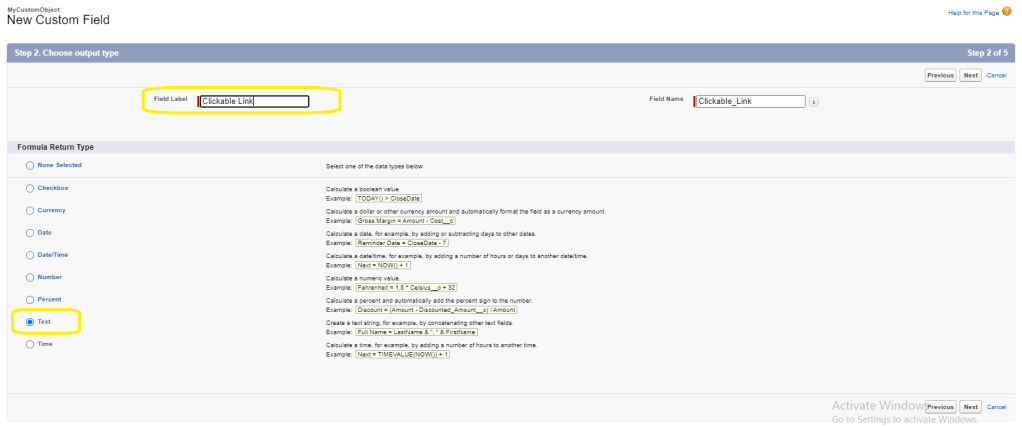Image resolution: width=1022 pixels, height=427 pixels.
Task: Click the orange help question mark icon
Action: click(1009, 12)
